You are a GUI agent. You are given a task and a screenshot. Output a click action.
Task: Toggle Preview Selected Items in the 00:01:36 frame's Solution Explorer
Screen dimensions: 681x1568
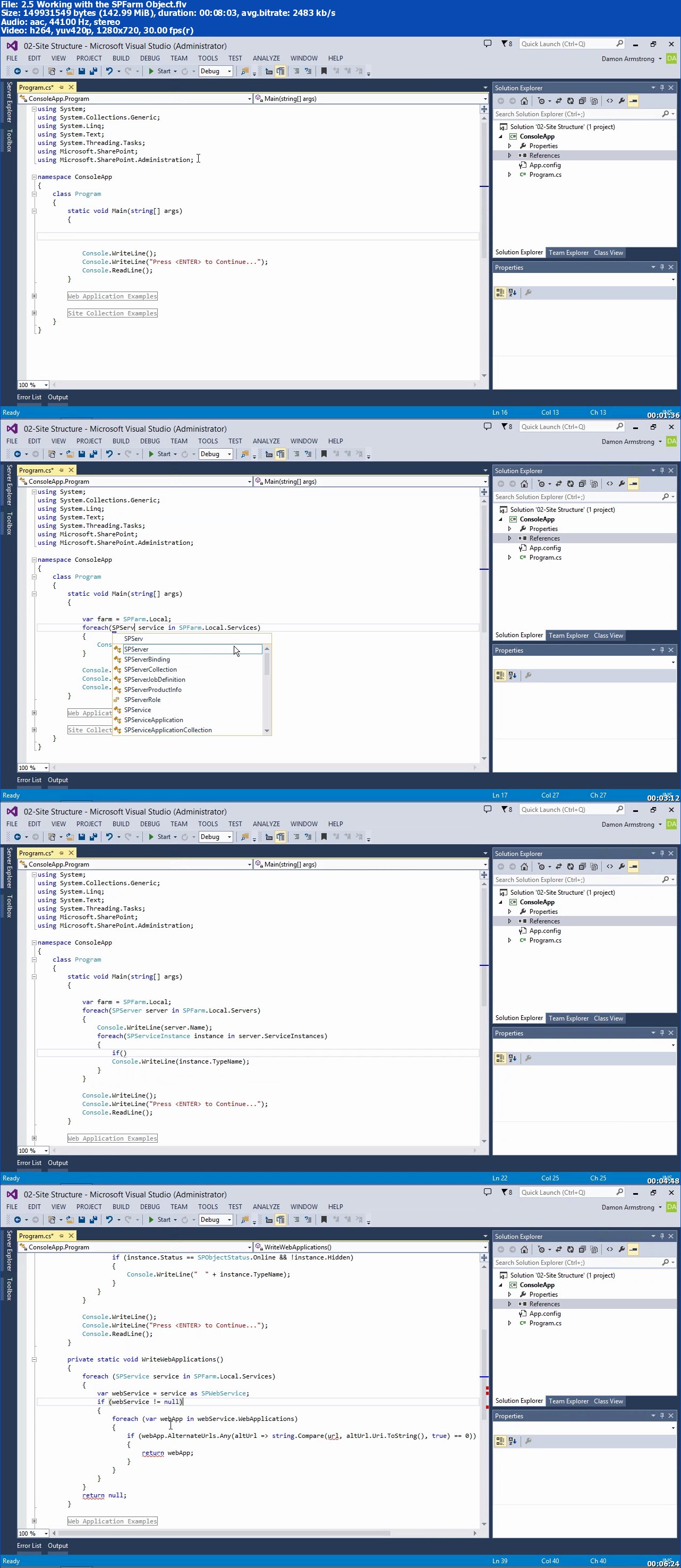[x=634, y=101]
